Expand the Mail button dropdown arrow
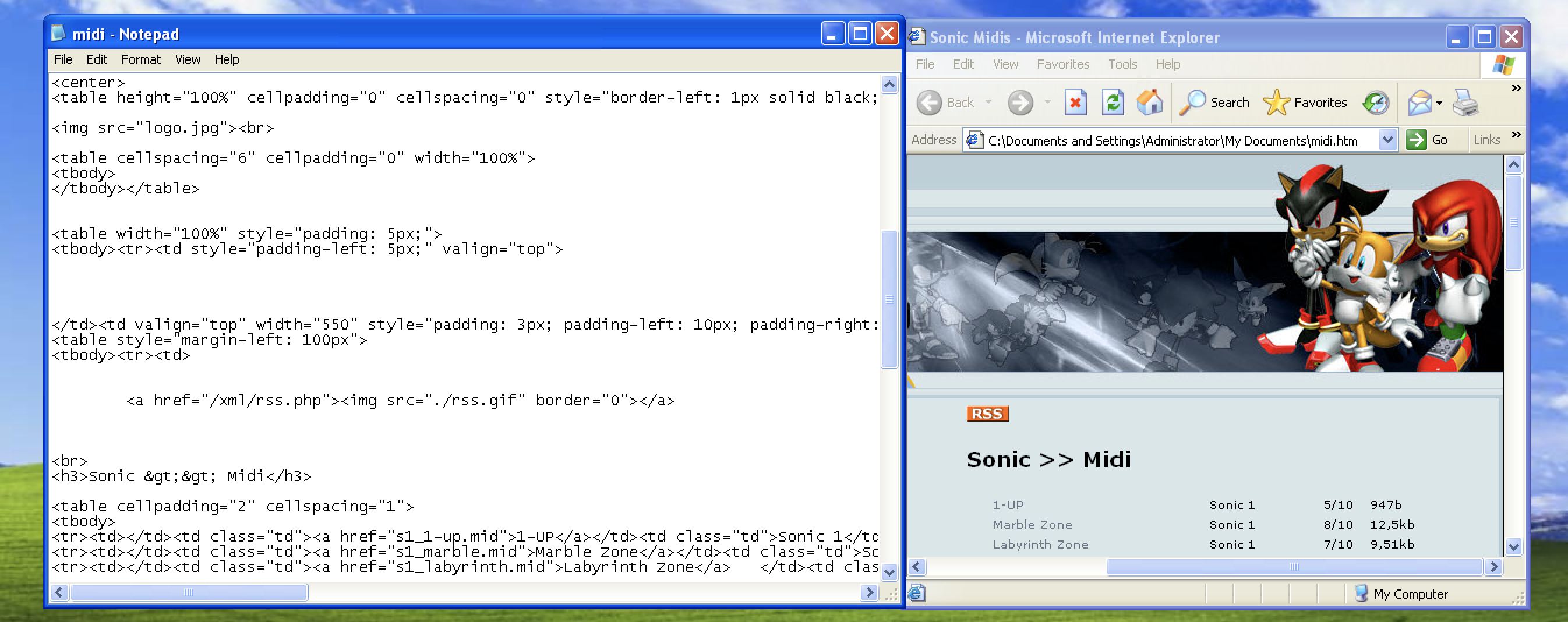 (x=1439, y=103)
